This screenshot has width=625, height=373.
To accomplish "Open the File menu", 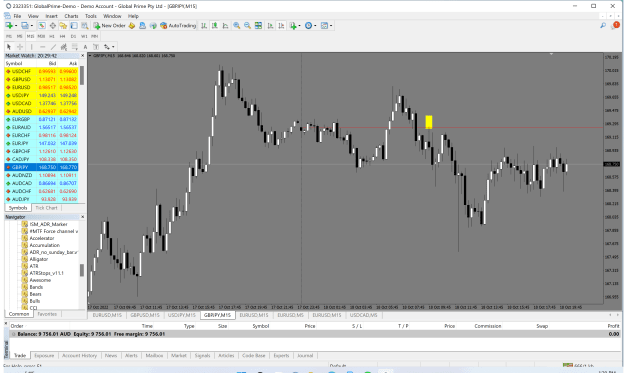I will click(17, 16).
